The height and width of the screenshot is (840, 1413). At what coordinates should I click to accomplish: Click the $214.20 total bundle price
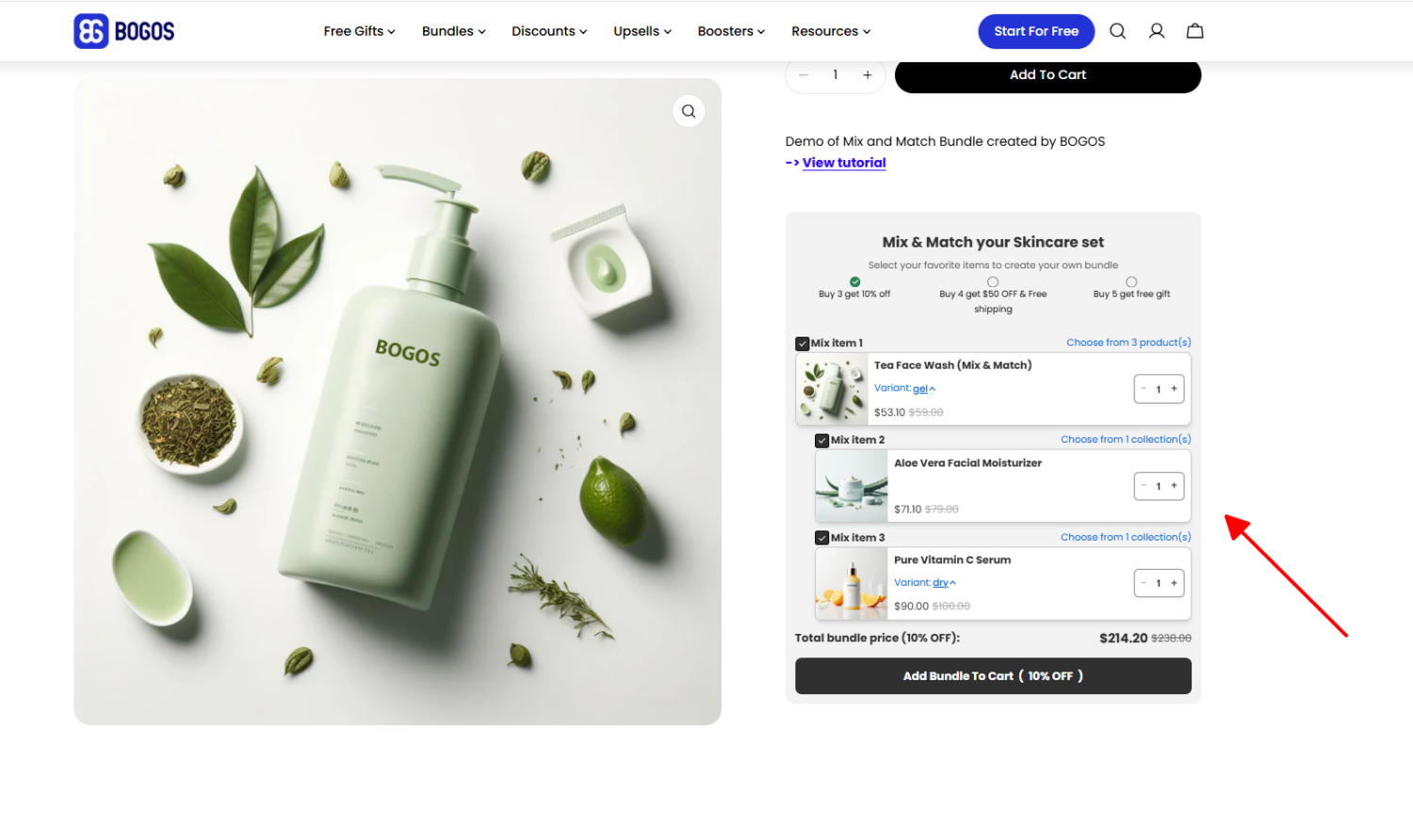point(1123,638)
